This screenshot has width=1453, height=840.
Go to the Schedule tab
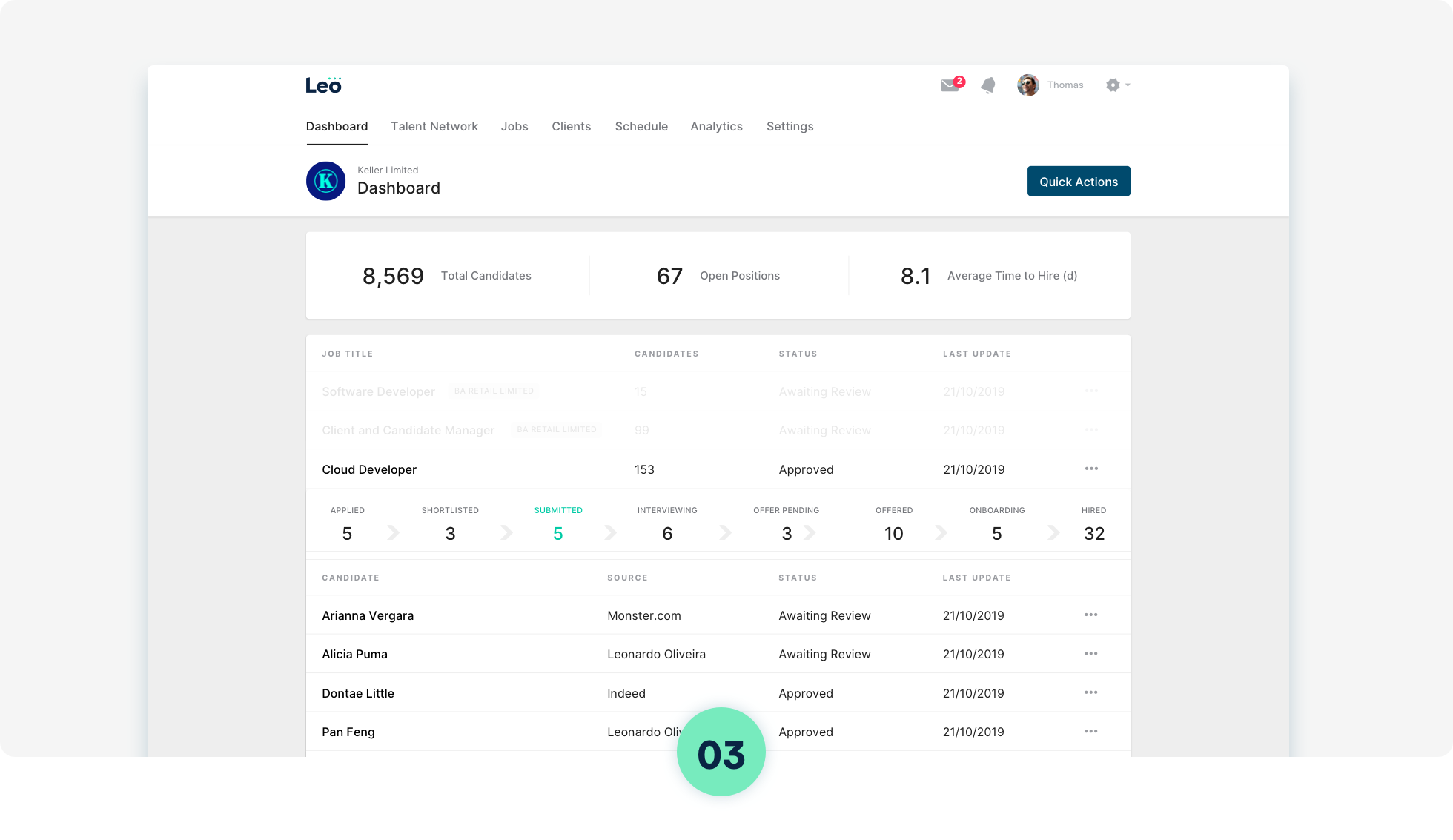641,126
